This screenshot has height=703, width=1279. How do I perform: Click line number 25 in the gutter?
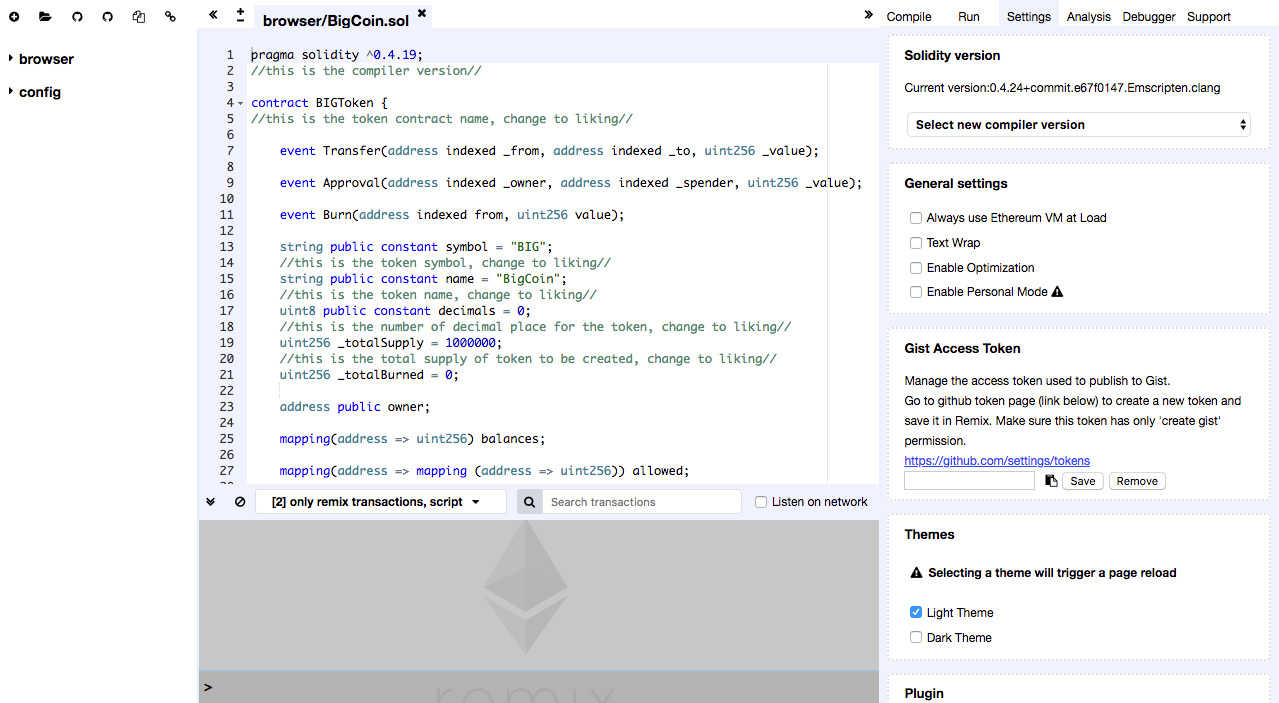tap(226, 439)
